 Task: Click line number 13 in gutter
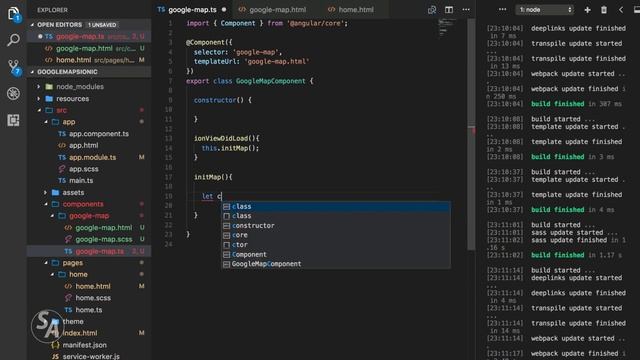pyautogui.click(x=169, y=138)
